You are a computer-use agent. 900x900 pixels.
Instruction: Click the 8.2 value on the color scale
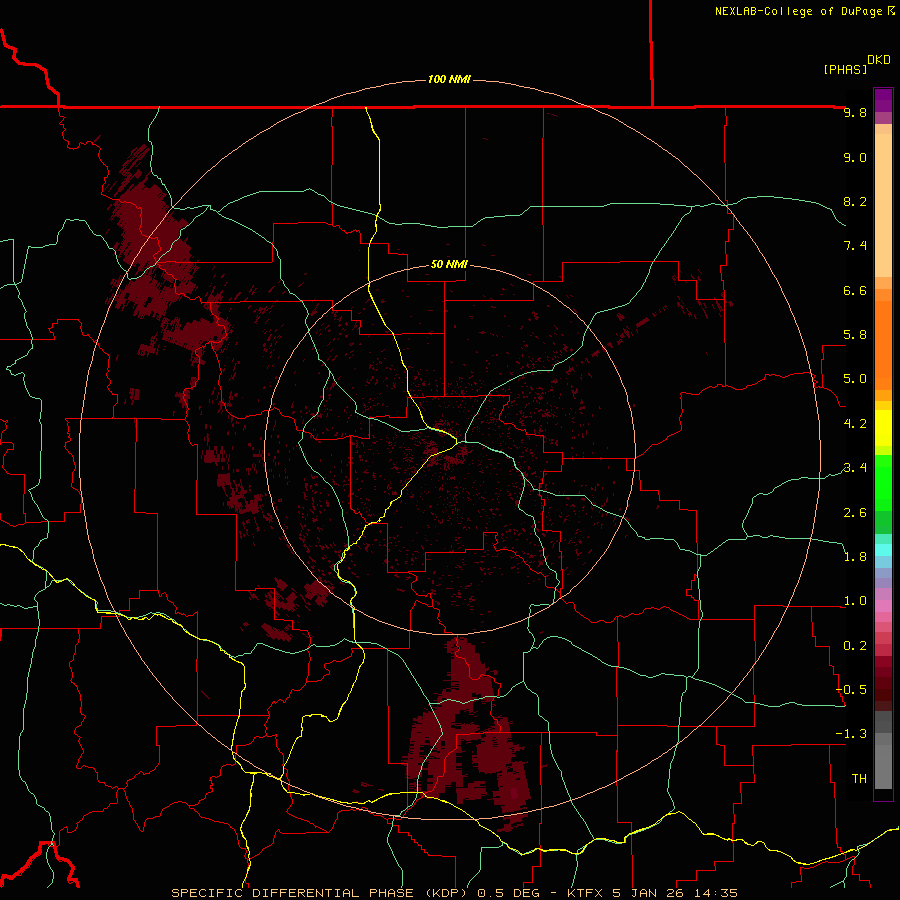coord(855,201)
